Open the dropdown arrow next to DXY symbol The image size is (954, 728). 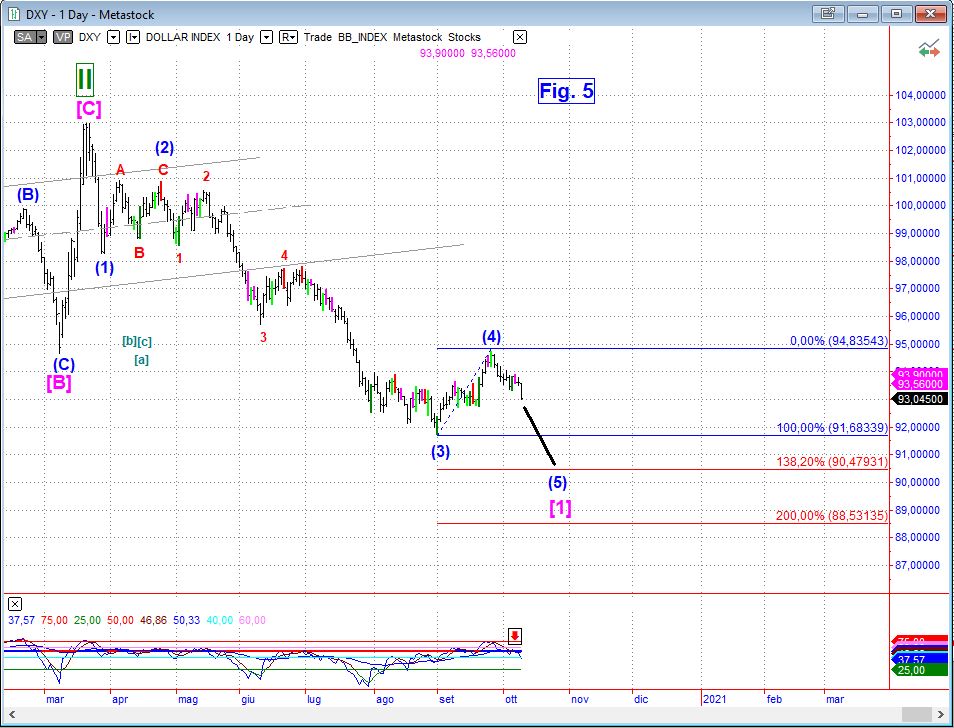click(113, 37)
